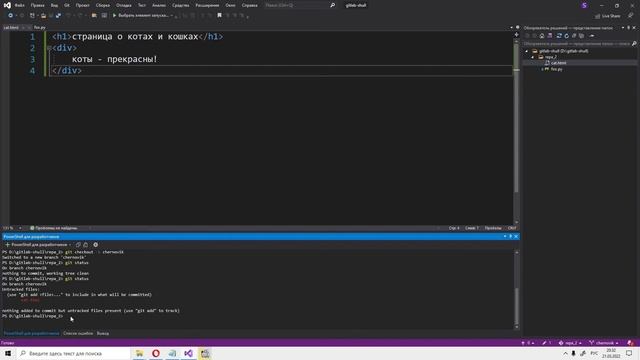Screen dimensions: 640x360
Task: Open the chernovik branch selector in status bar
Action: click(x=603, y=343)
